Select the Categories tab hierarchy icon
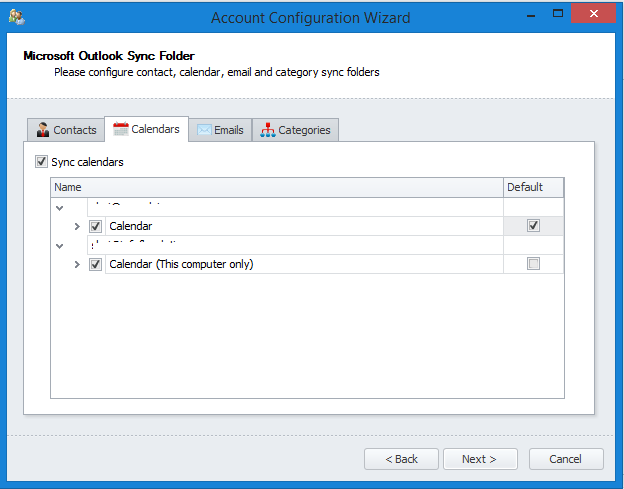 click(268, 130)
